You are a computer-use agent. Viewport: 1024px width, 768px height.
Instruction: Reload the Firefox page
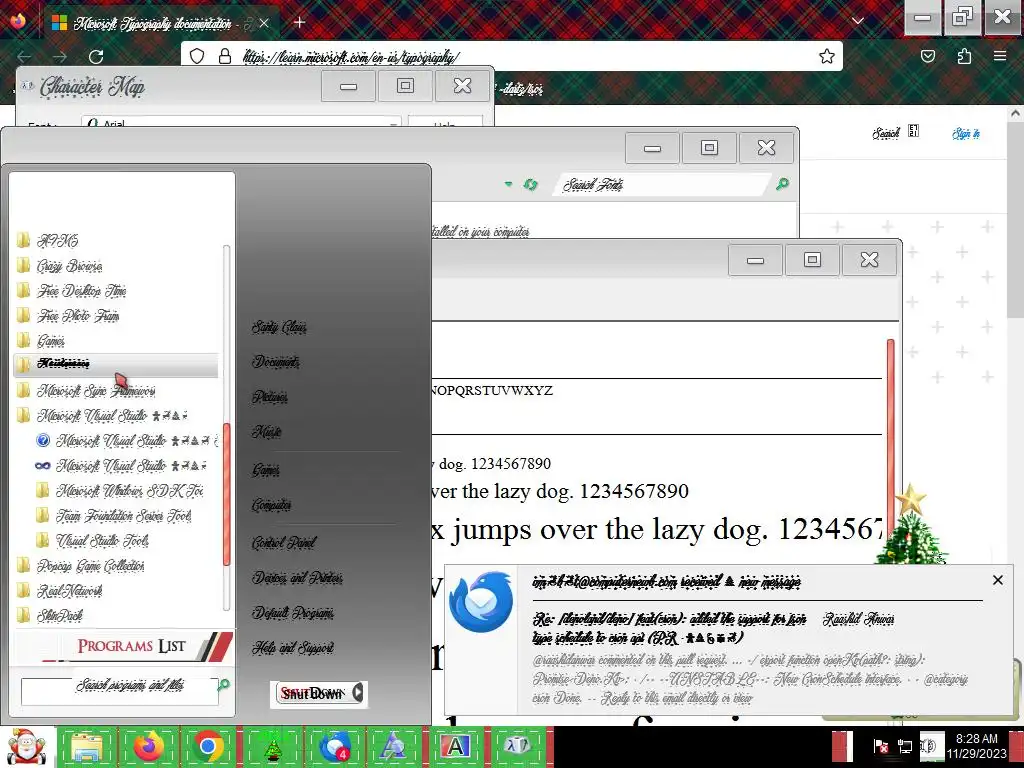[96, 57]
